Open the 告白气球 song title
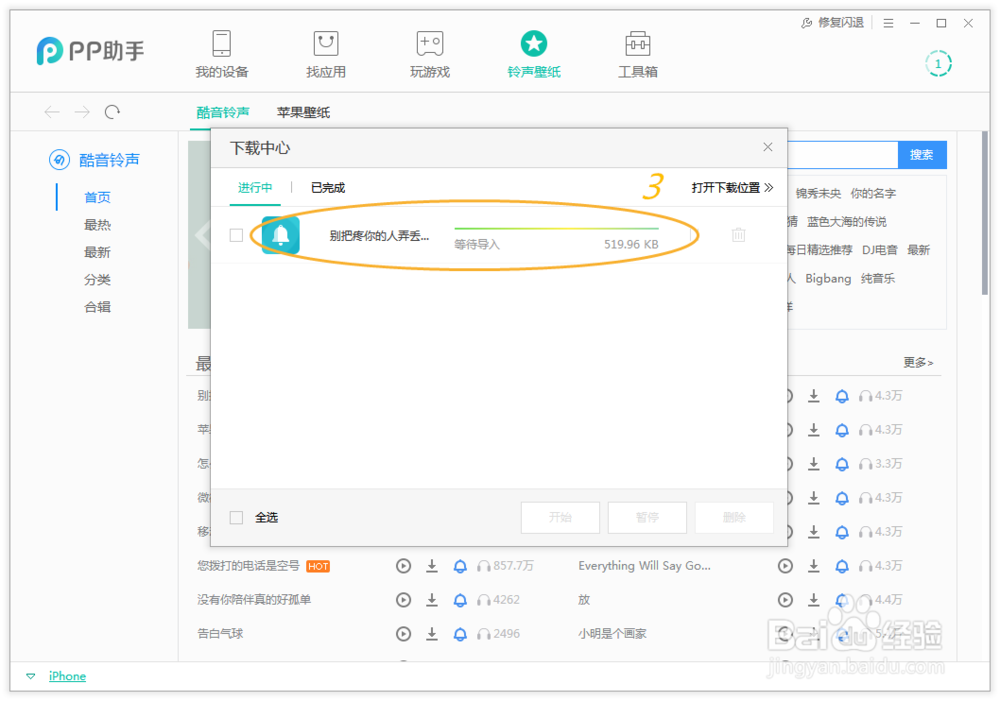The width and height of the screenshot is (1000, 701). click(220, 633)
